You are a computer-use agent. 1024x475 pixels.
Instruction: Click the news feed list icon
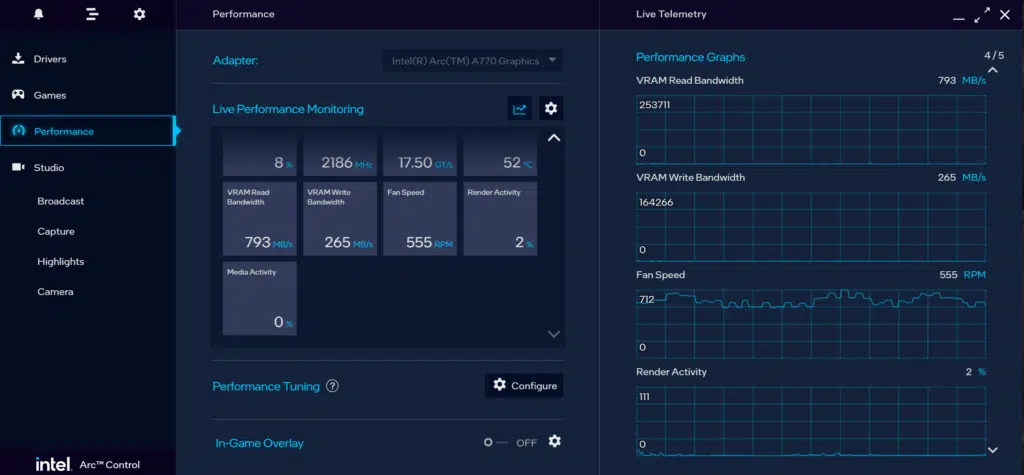tap(92, 14)
